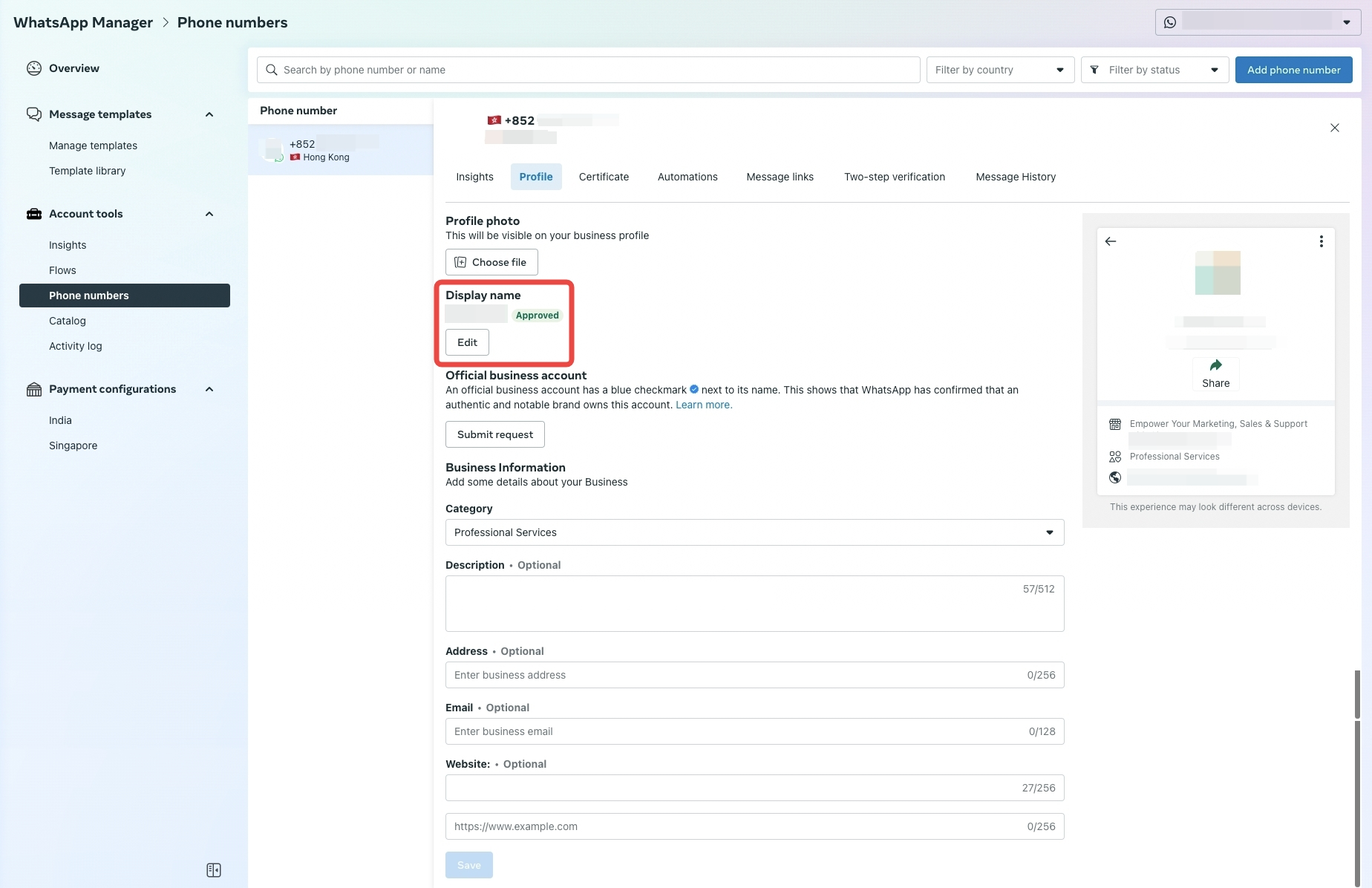Collapse the sidebar panel icon
This screenshot has height=888, width=1372.
(214, 870)
